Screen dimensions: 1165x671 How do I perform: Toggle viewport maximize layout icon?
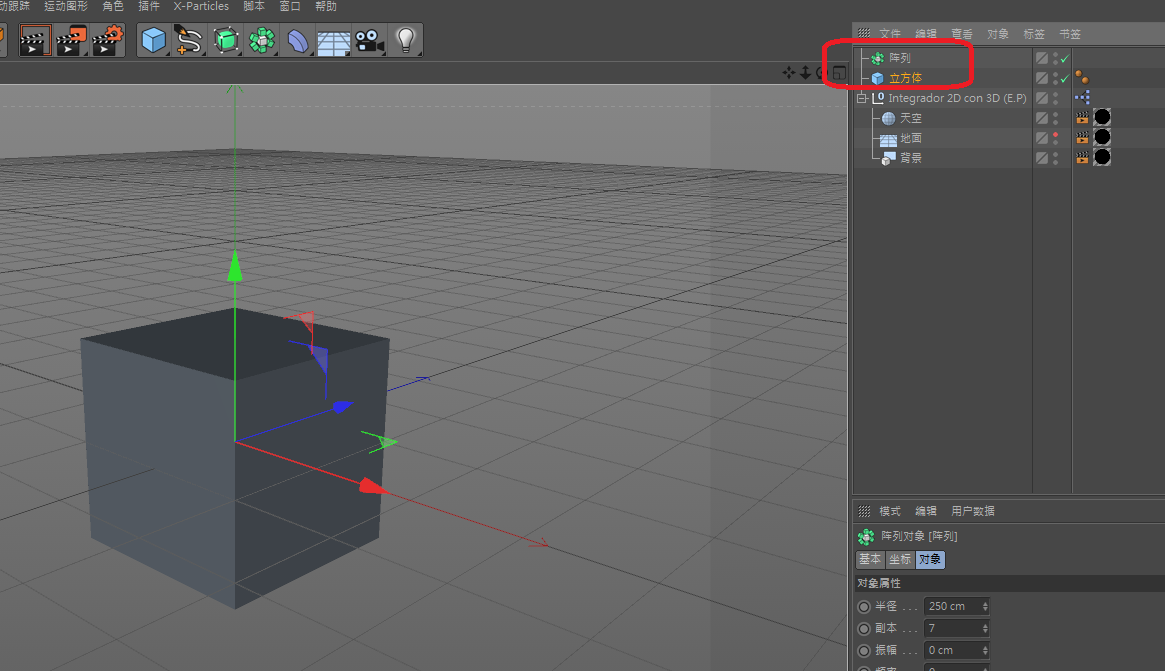[x=840, y=73]
